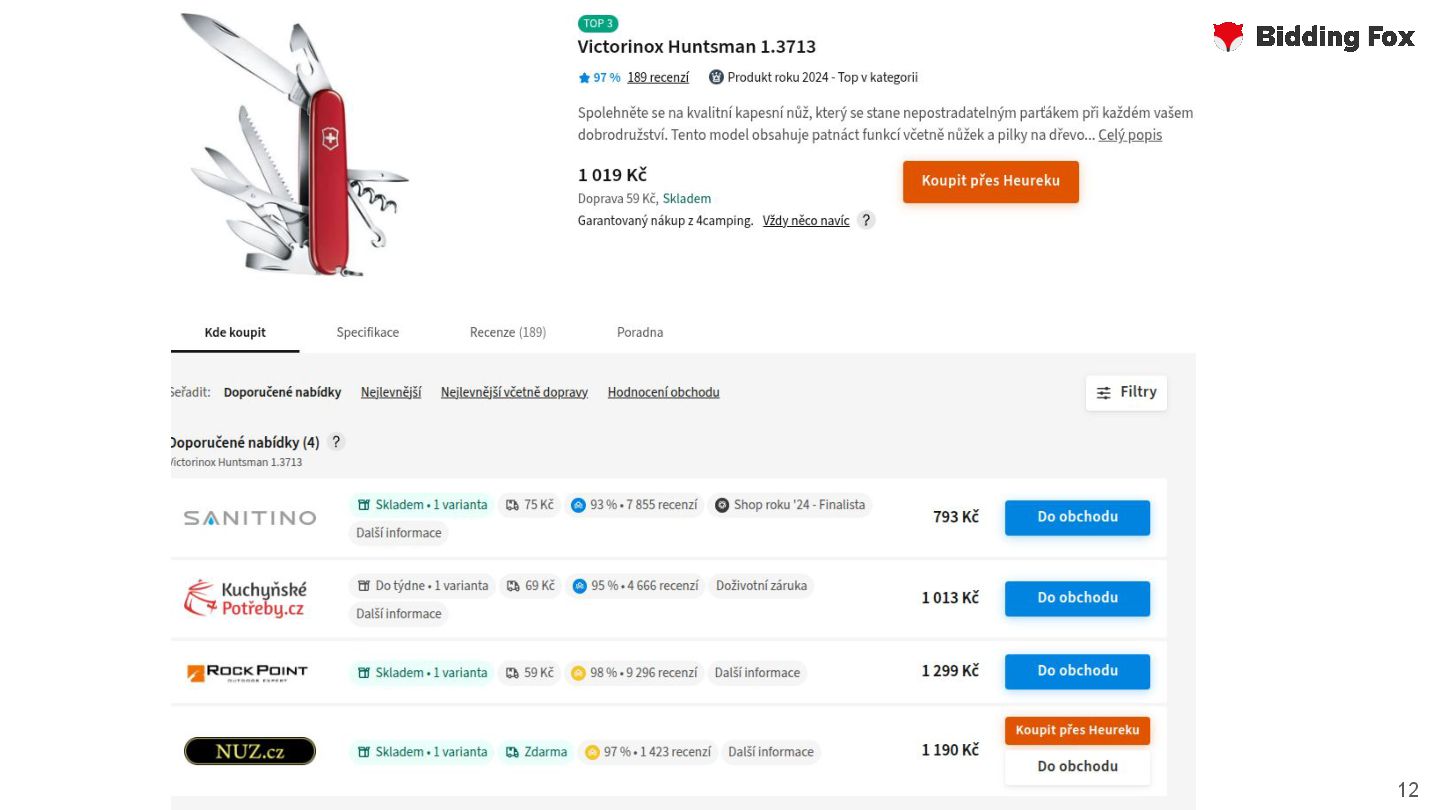Click the Rock Point shop logo

[x=247, y=672]
